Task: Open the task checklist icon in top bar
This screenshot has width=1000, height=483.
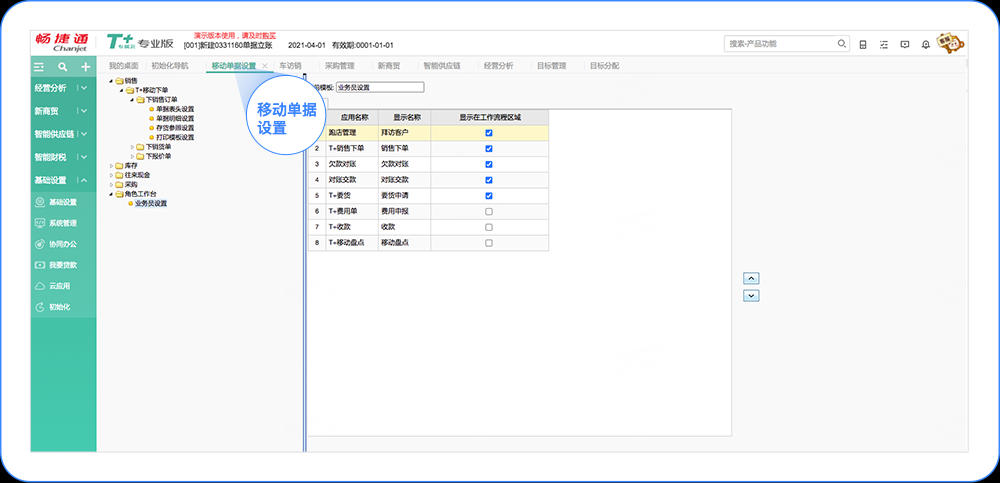Action: pos(883,45)
